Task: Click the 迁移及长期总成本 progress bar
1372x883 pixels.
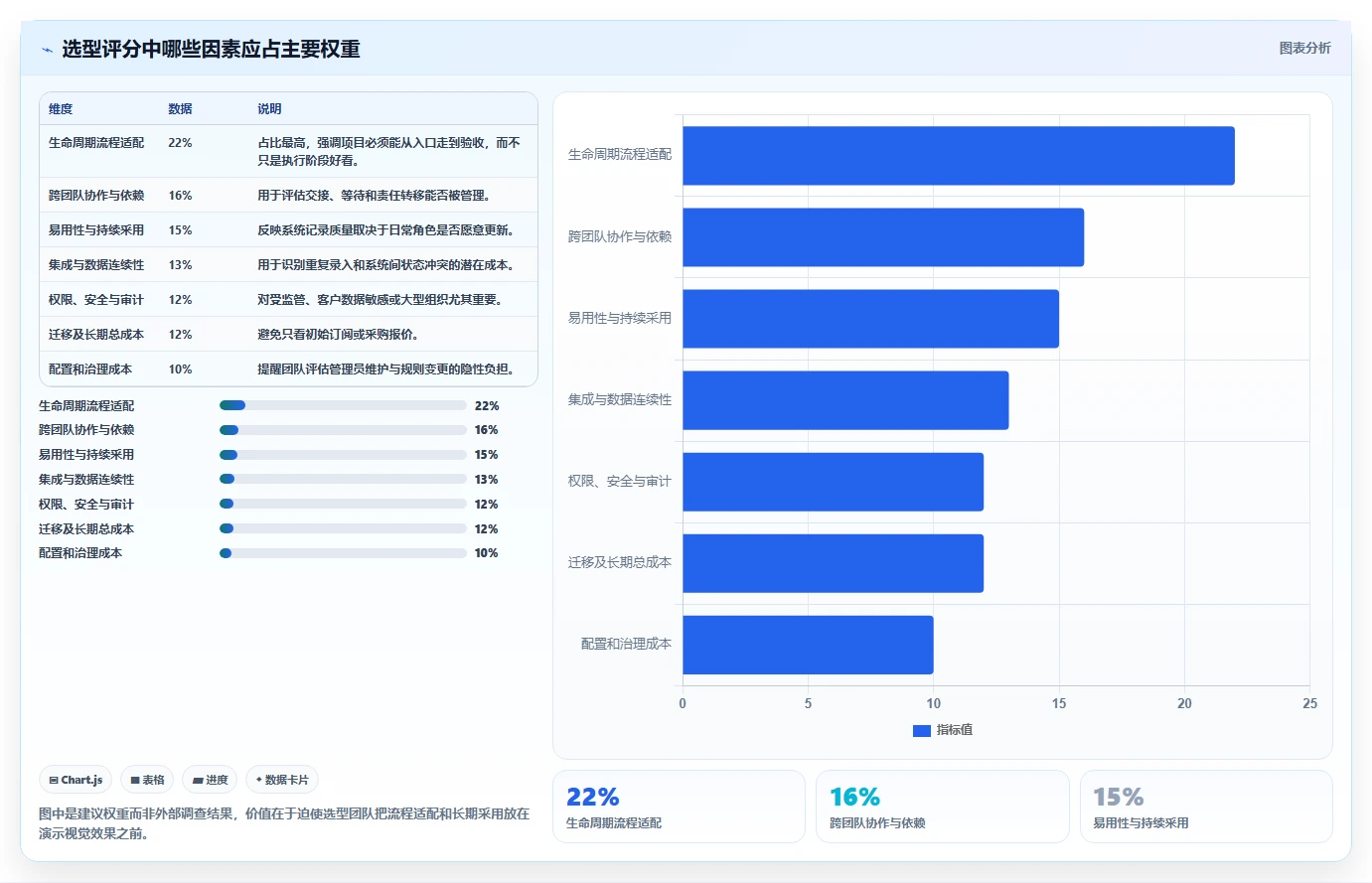Action: tap(343, 528)
